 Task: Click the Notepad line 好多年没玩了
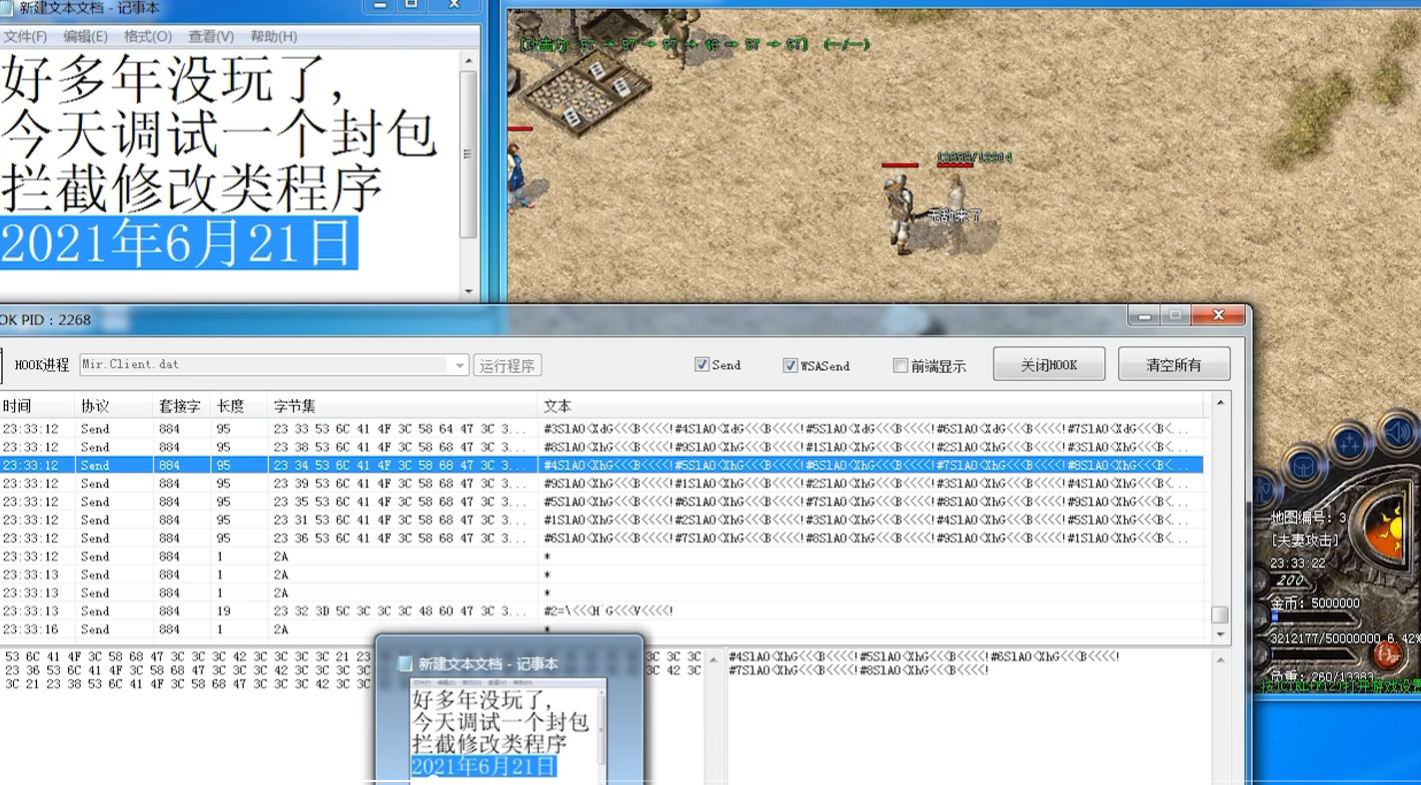click(x=174, y=79)
